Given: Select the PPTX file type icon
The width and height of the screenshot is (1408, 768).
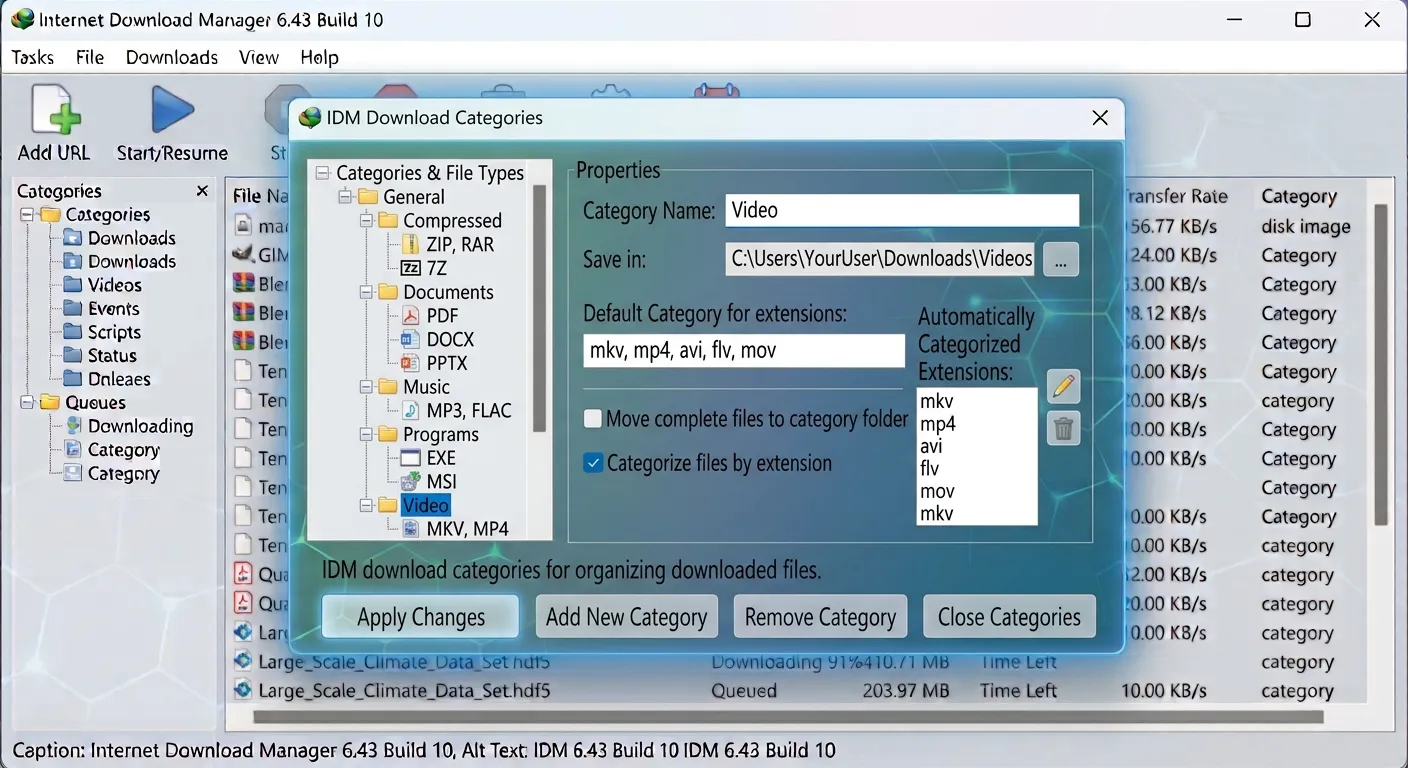Looking at the screenshot, I should [411, 363].
